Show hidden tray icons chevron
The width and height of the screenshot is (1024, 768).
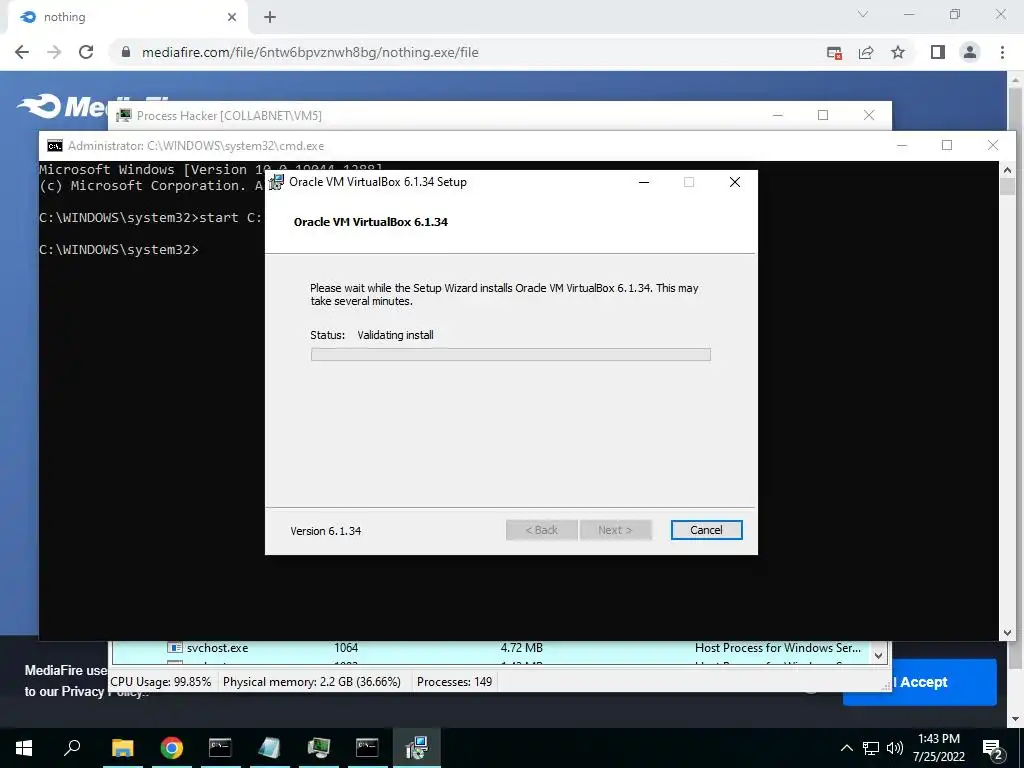pos(846,748)
